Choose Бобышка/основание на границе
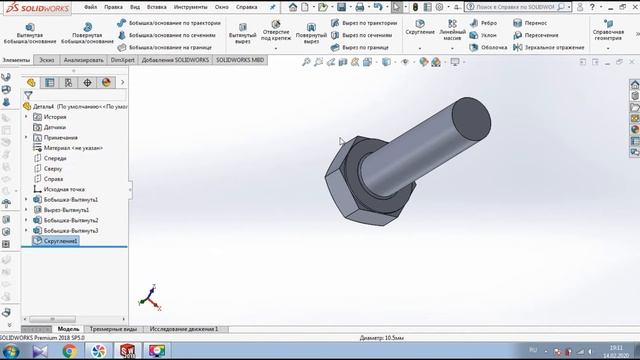Viewport: 640px width, 360px height. [x=164, y=47]
